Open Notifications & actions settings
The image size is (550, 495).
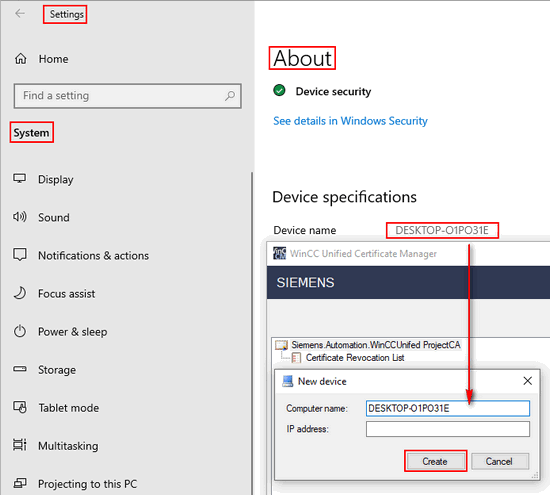point(93,256)
